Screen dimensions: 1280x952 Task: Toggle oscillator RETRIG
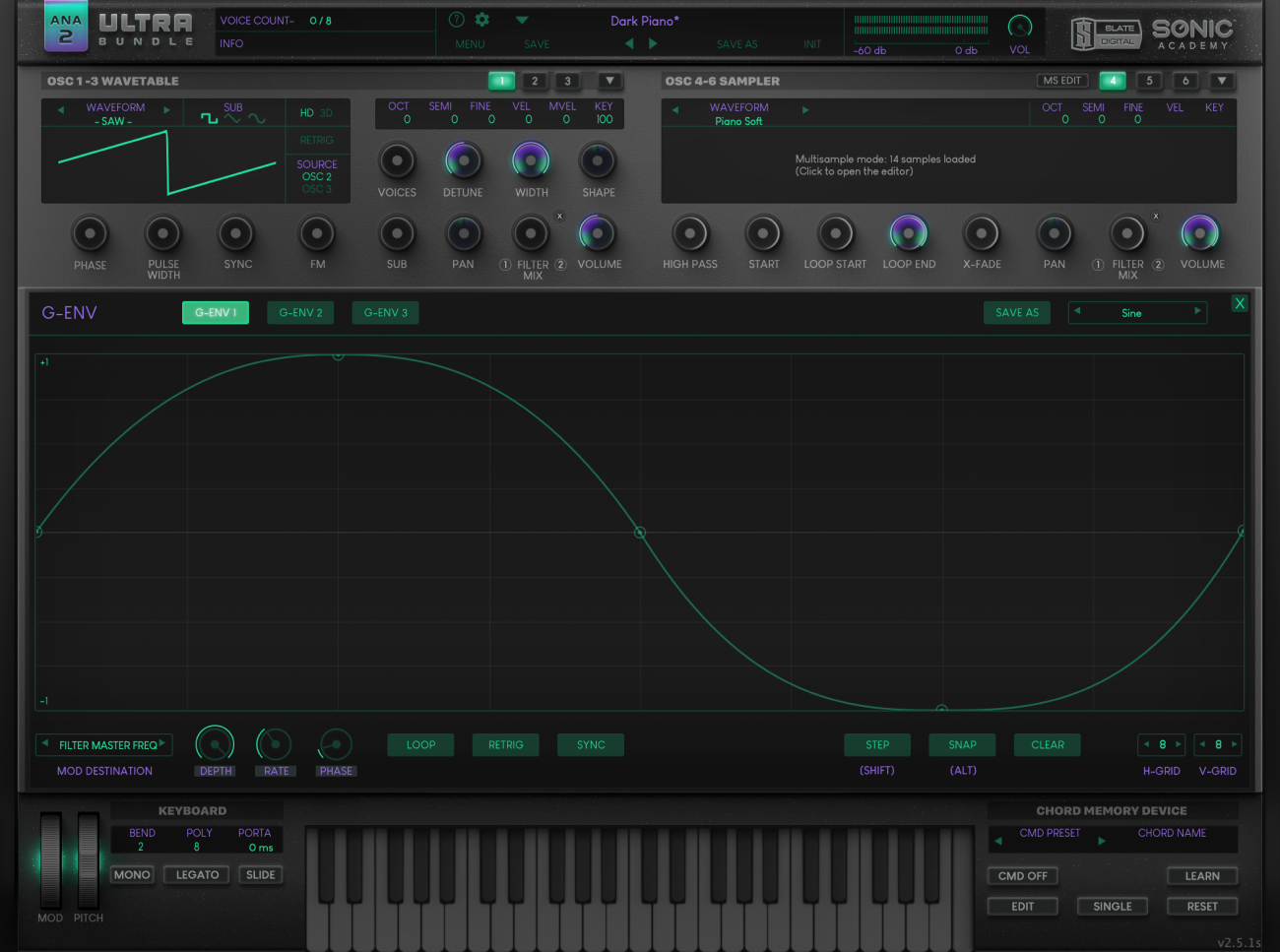[x=316, y=140]
